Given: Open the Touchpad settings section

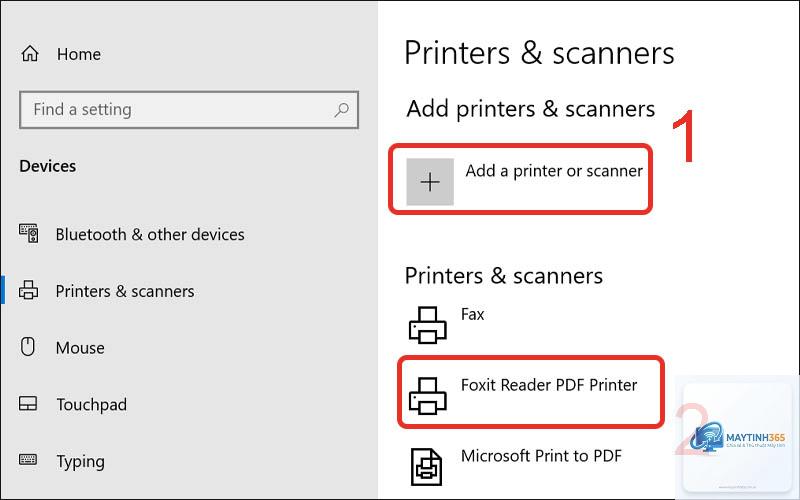Looking at the screenshot, I should (x=91, y=405).
